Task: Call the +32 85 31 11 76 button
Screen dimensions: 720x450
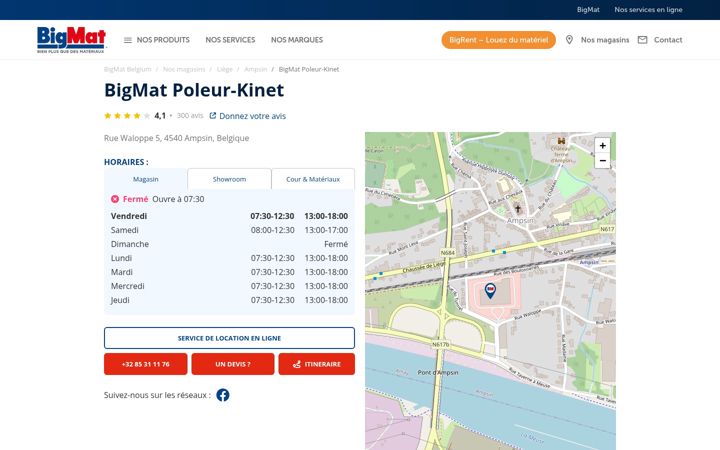Action: 146,364
